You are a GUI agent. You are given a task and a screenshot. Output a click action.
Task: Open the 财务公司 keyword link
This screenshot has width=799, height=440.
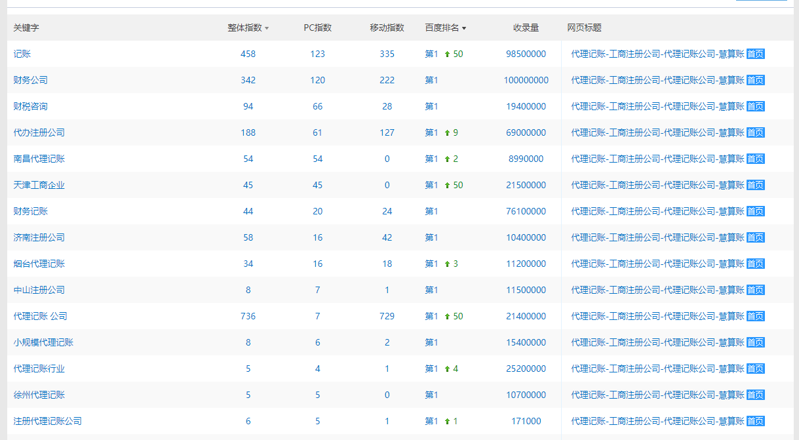pos(31,80)
